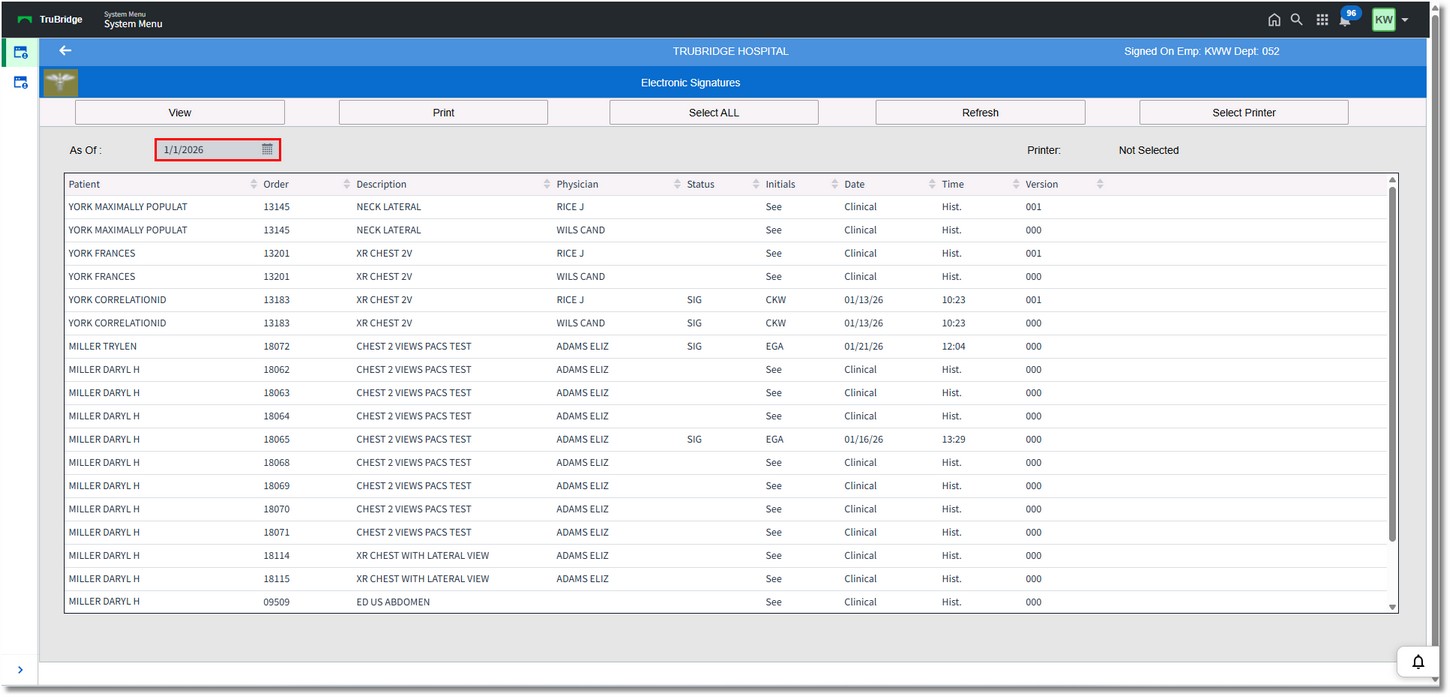Open System Menu from the top bar
The width and height of the screenshot is (1450, 697).
pyautogui.click(x=133, y=19)
